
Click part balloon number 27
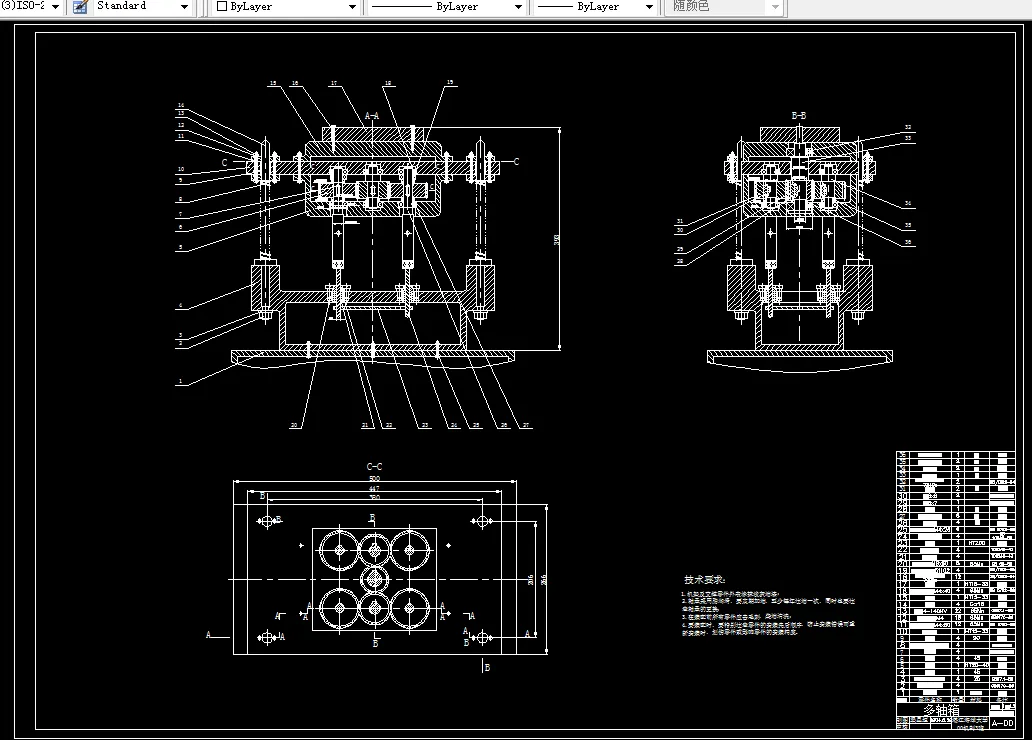click(x=527, y=425)
